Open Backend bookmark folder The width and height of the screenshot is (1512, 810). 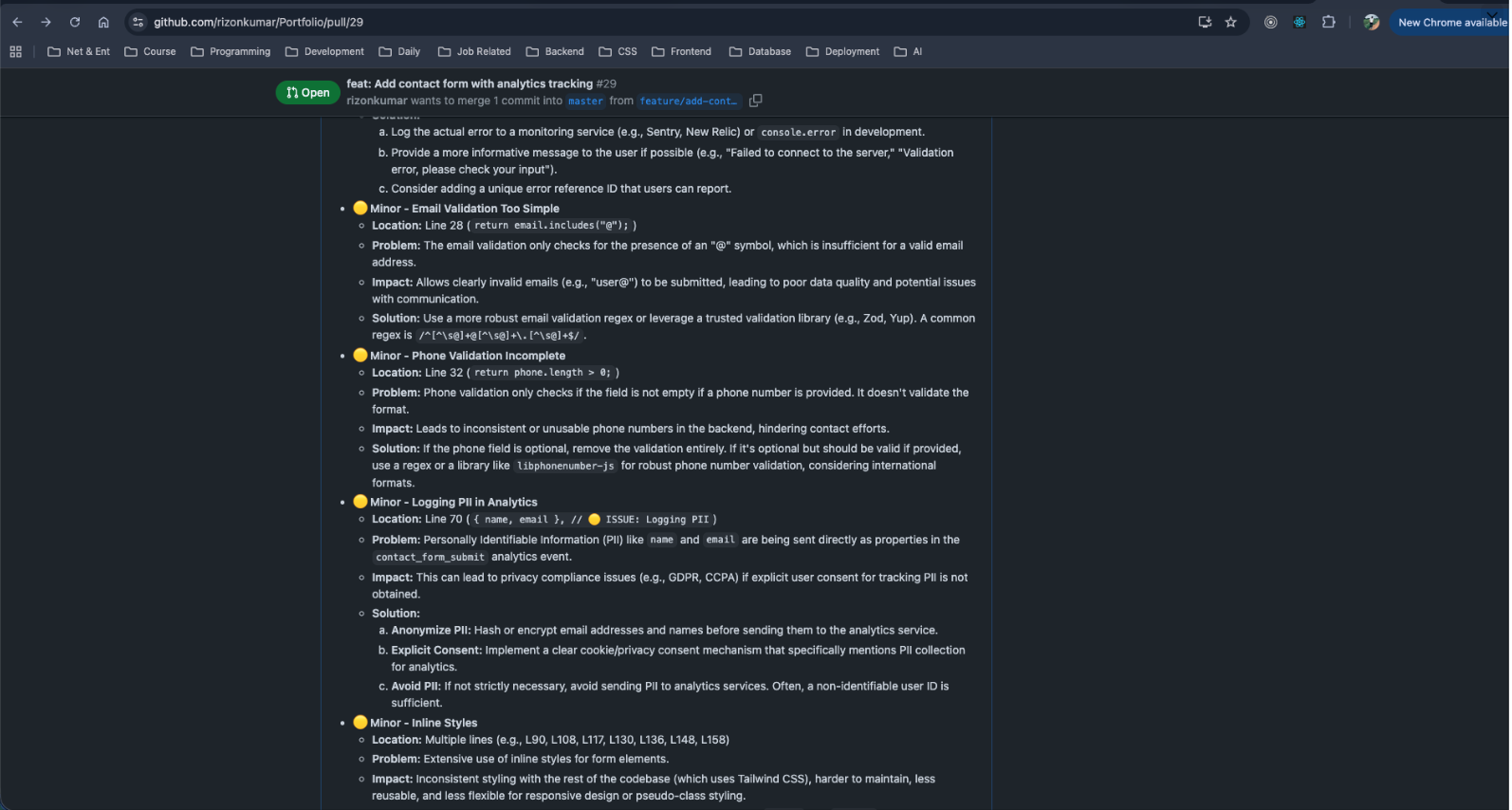tap(555, 51)
